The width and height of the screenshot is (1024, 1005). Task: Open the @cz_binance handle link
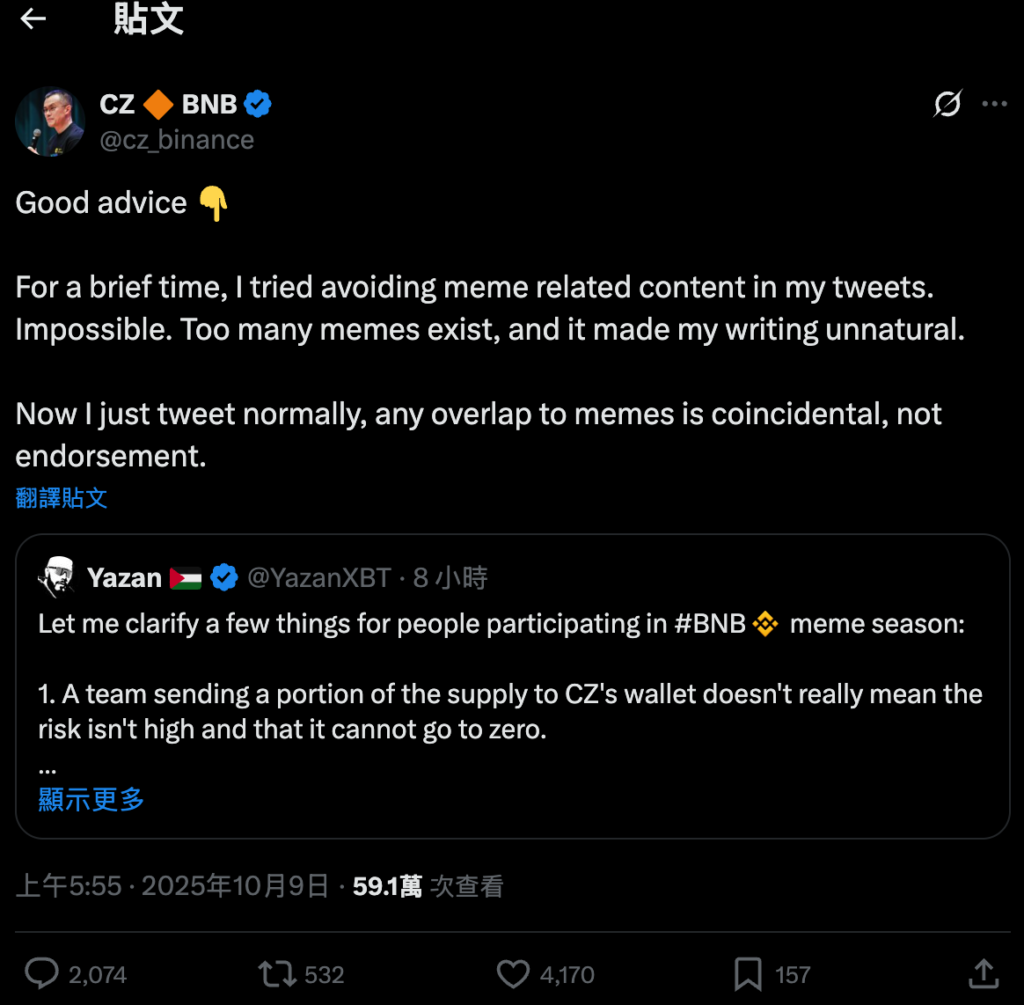coord(177,139)
